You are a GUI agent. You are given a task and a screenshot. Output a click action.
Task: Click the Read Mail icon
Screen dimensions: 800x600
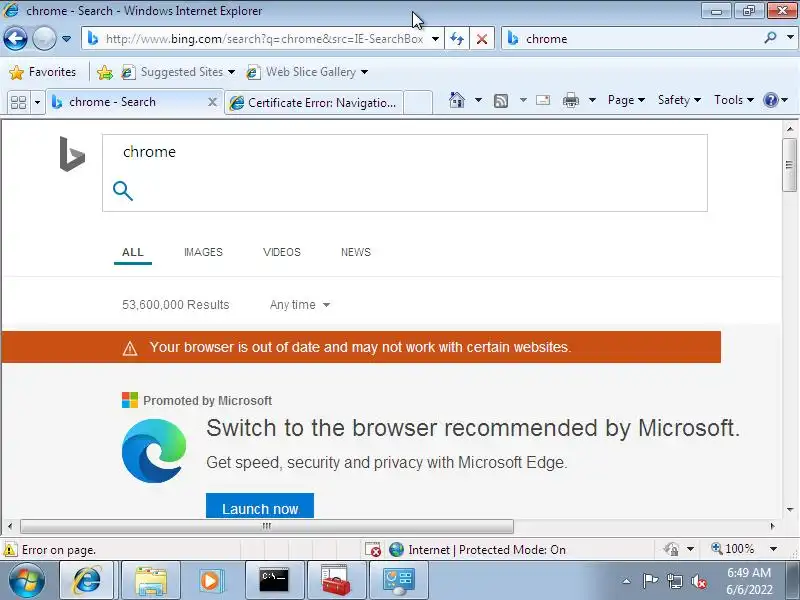pyautogui.click(x=543, y=100)
